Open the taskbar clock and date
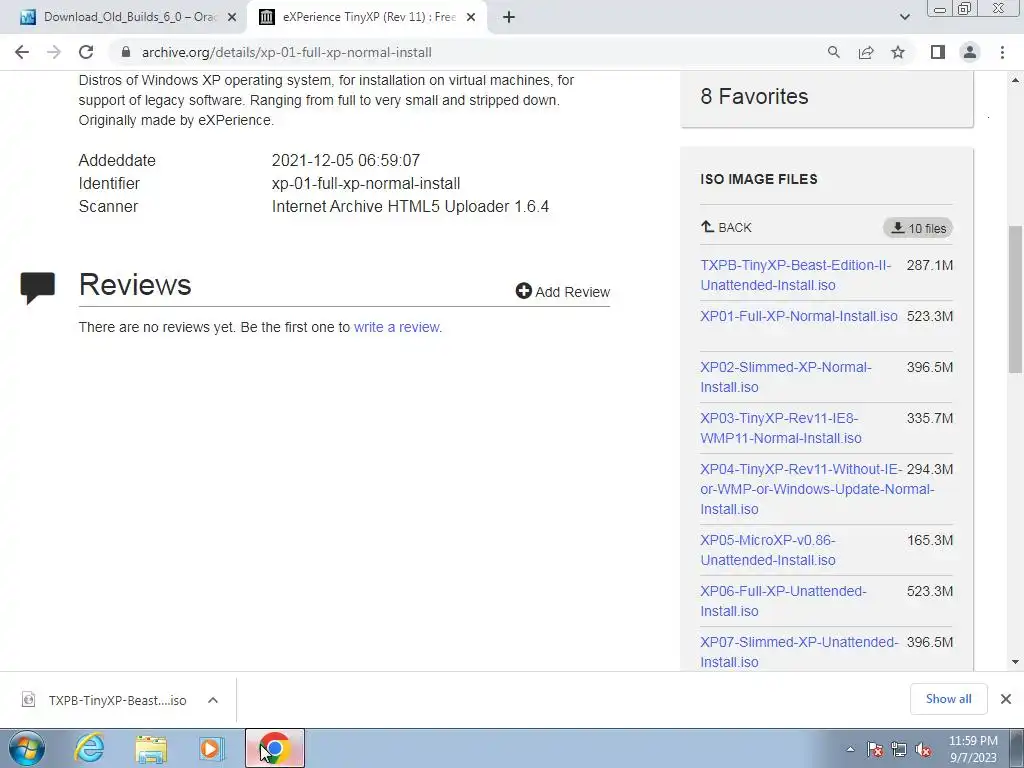Viewport: 1024px width, 768px height. click(973, 749)
